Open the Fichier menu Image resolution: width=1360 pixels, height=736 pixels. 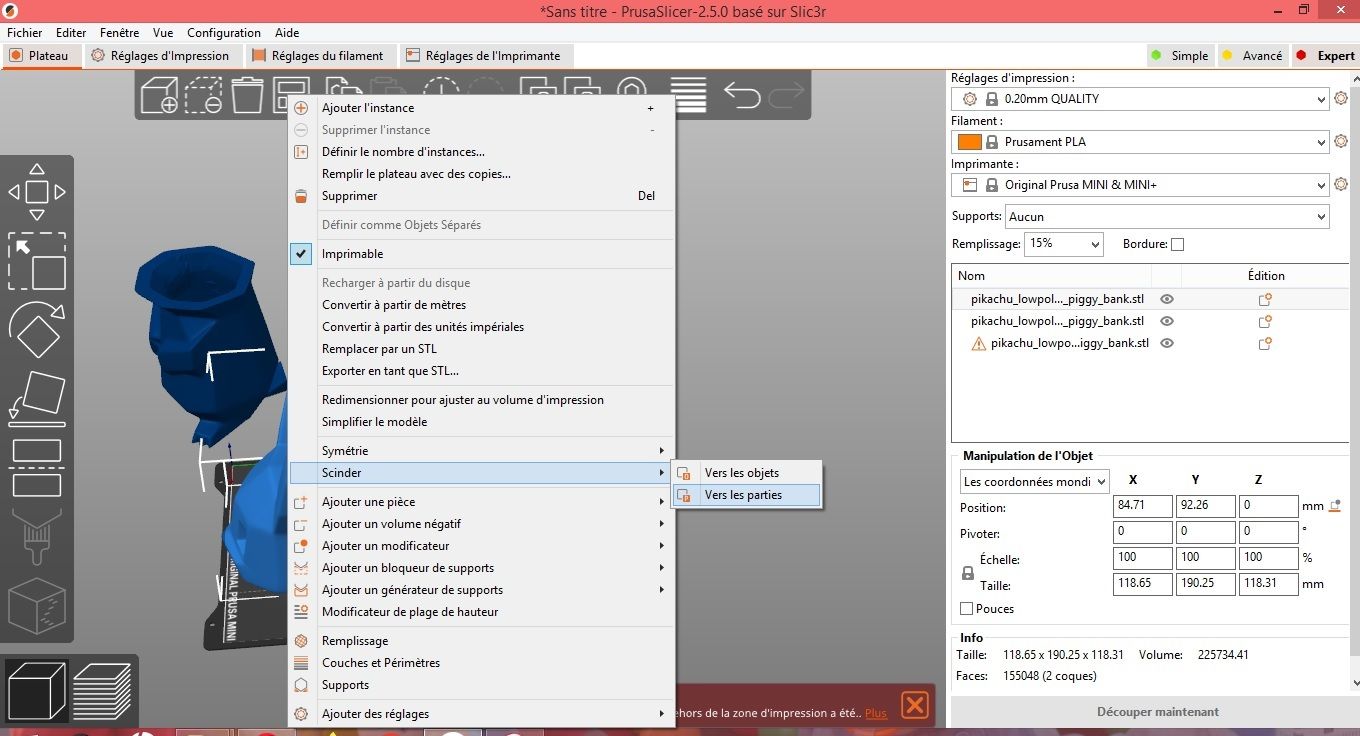tap(25, 33)
